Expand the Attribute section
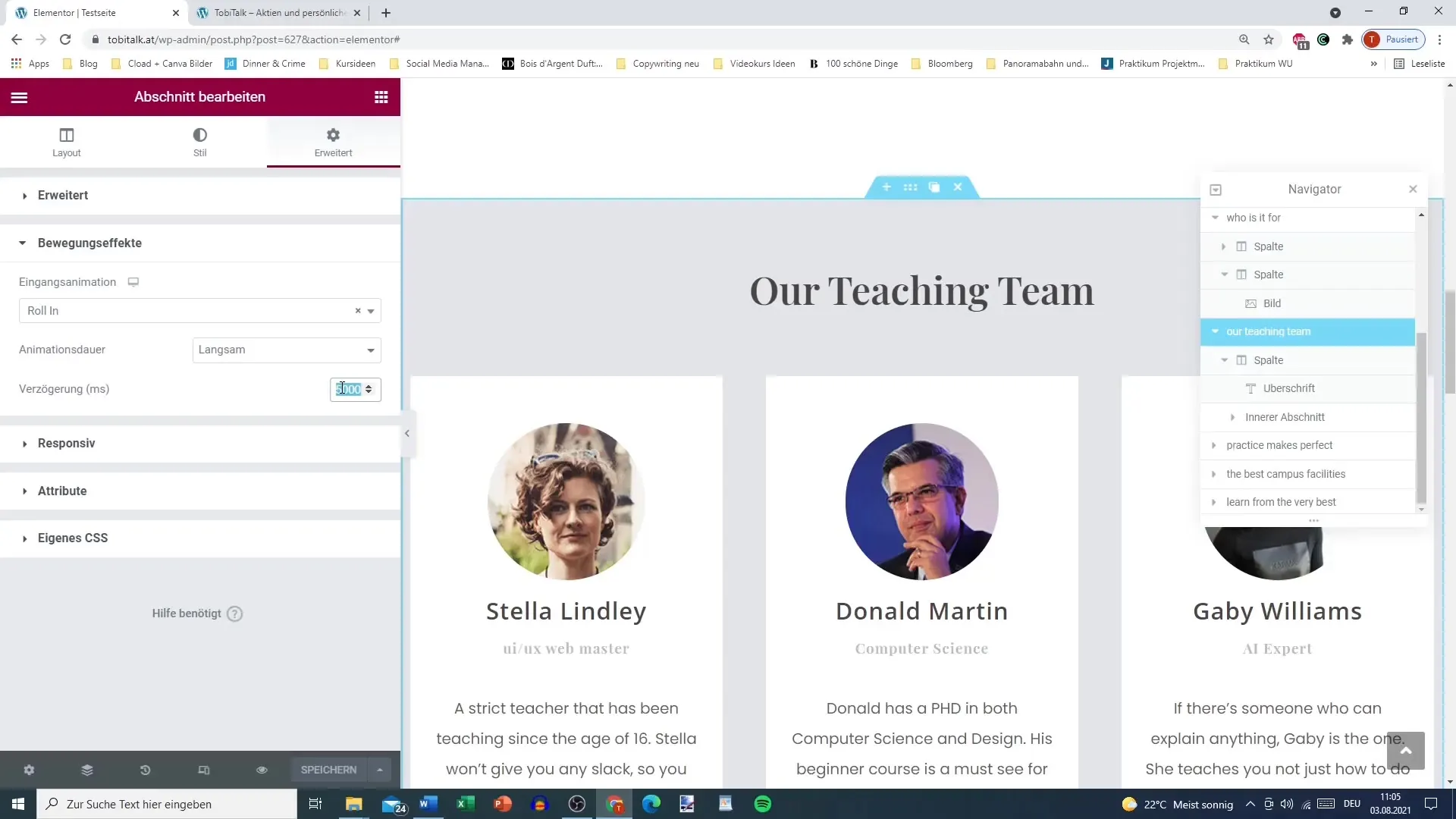The width and height of the screenshot is (1456, 819). [62, 491]
